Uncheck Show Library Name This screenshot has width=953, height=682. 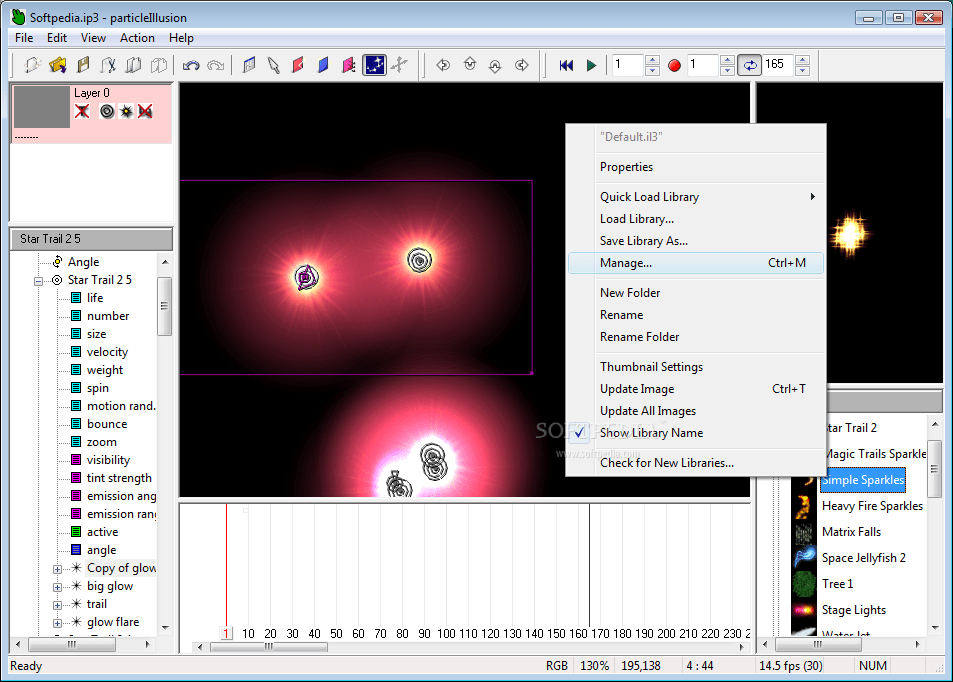point(651,433)
